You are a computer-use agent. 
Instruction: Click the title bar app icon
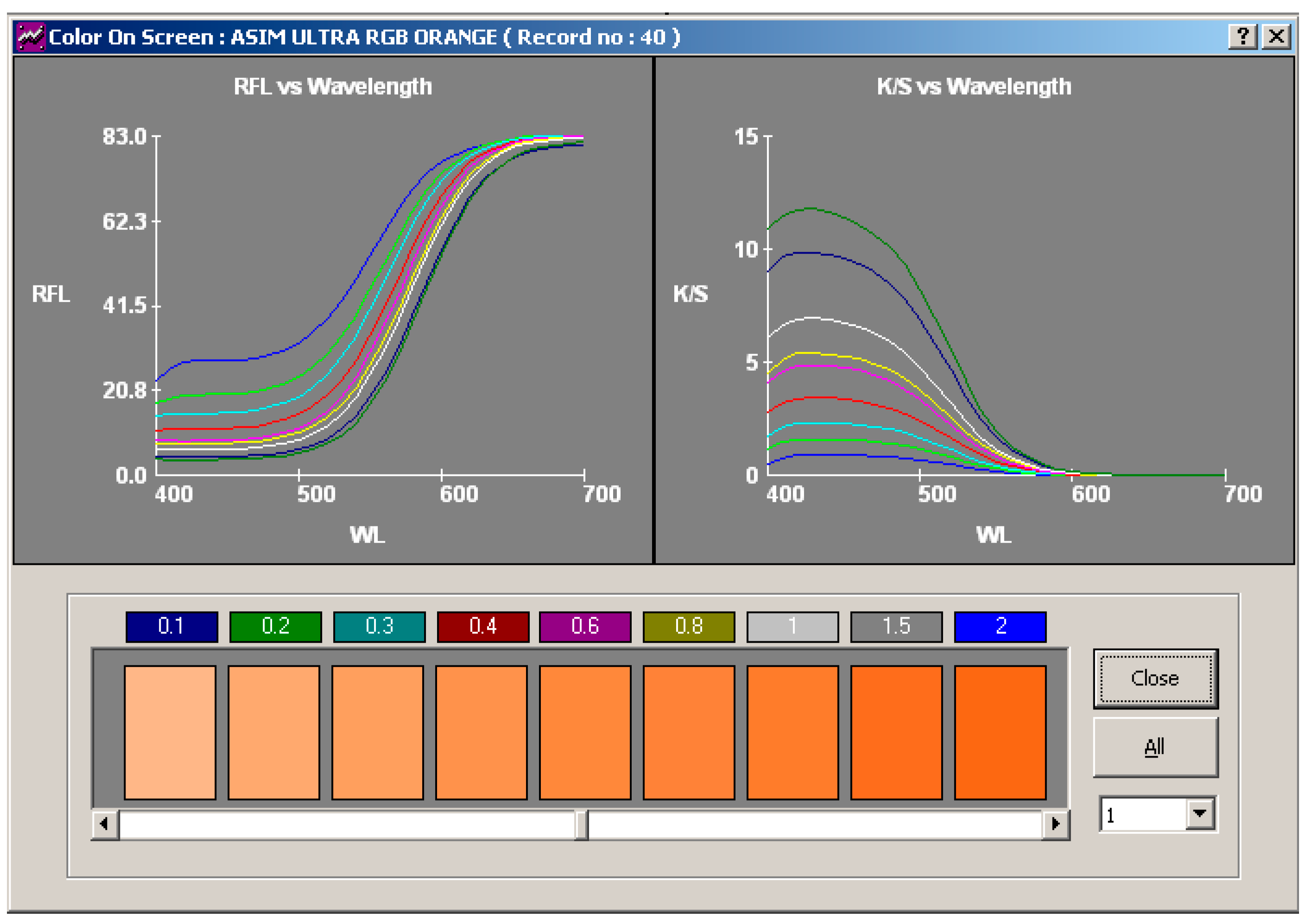pos(30,37)
